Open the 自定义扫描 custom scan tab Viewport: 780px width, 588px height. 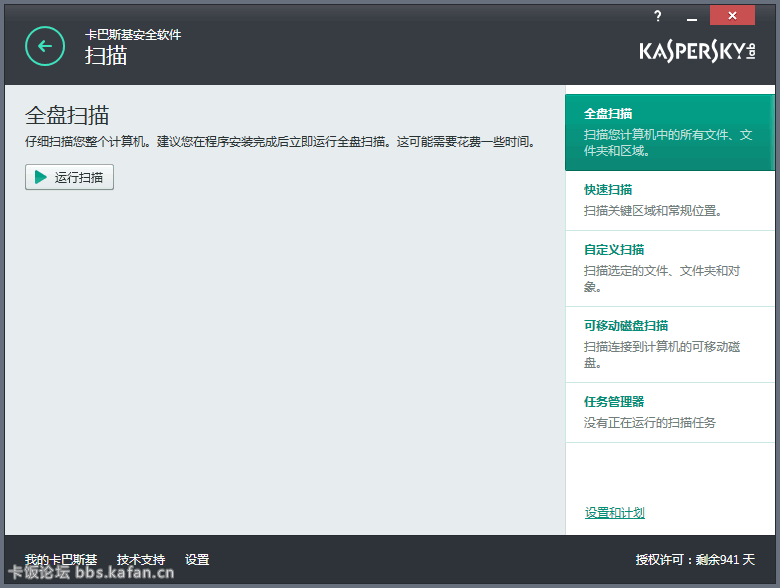point(670,269)
